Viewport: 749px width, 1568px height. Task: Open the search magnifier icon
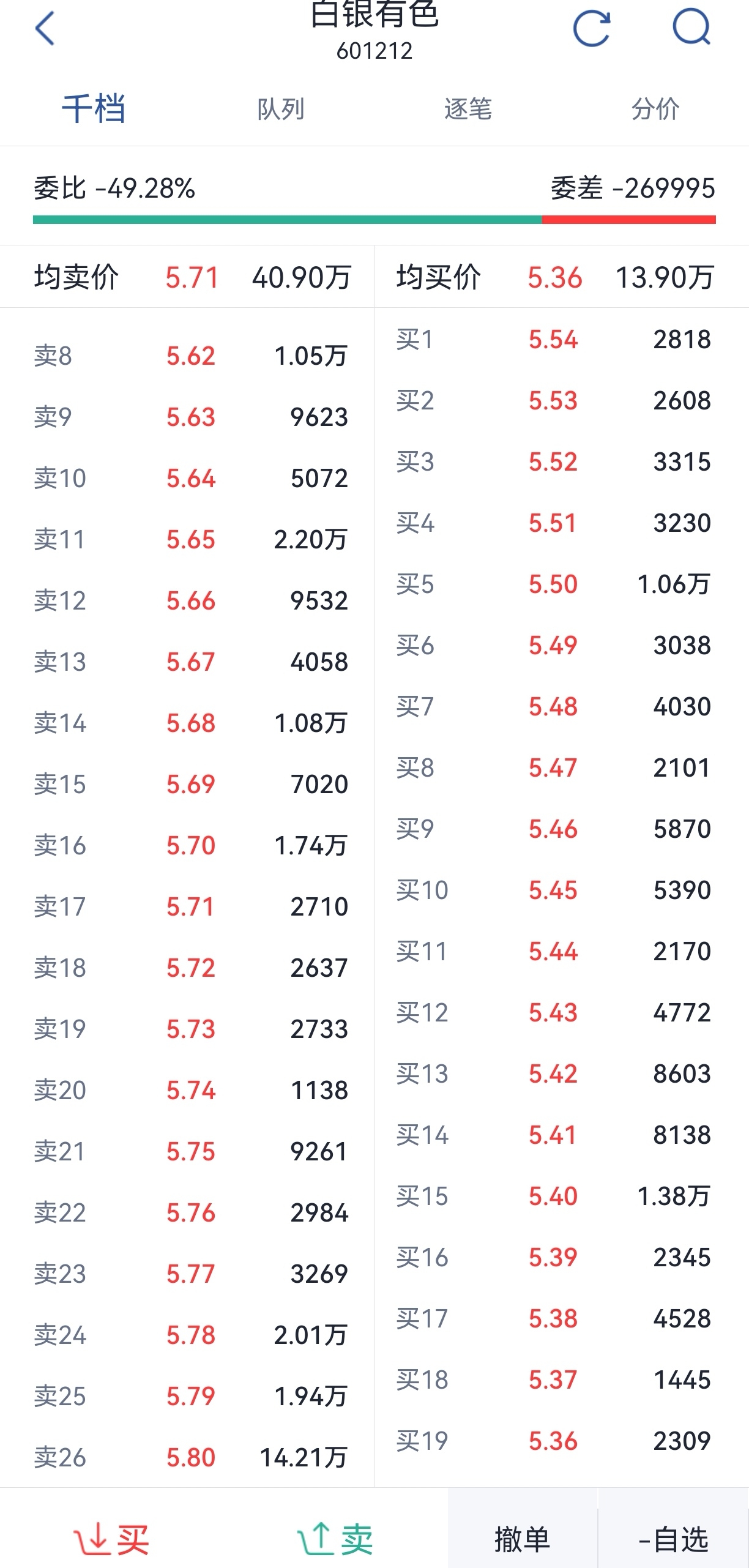[691, 28]
